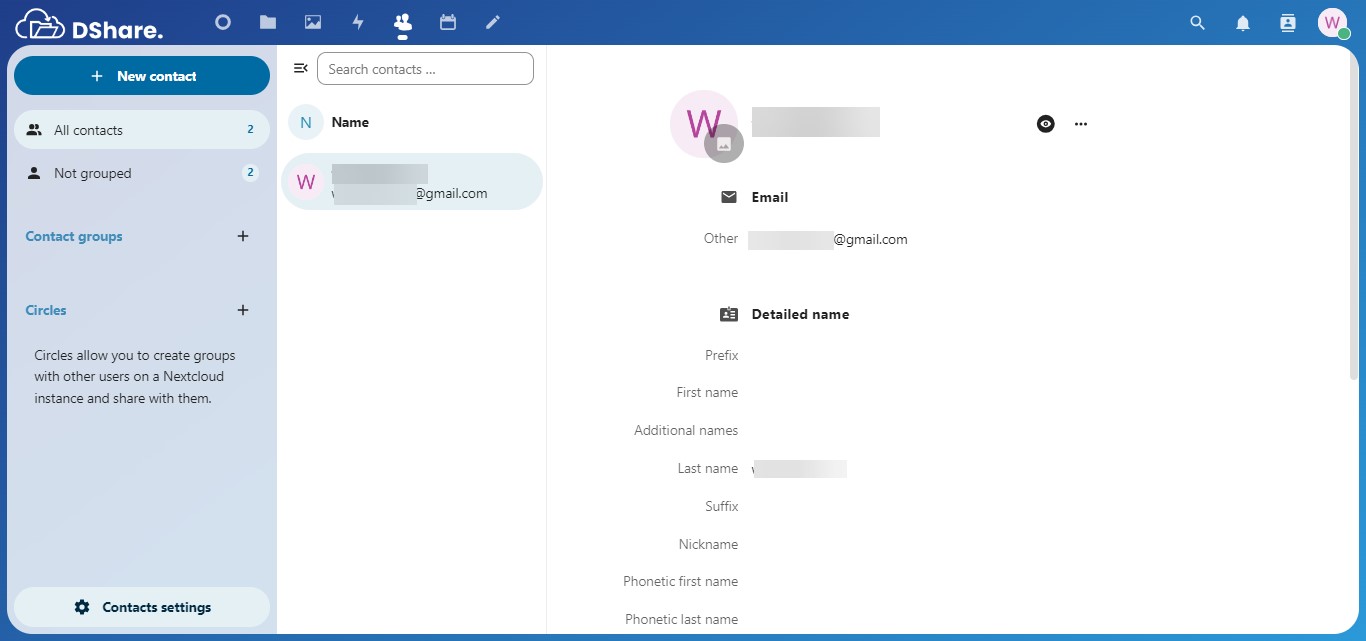Image resolution: width=1366 pixels, height=641 pixels.
Task: Open the Calendar app icon
Action: click(x=448, y=22)
